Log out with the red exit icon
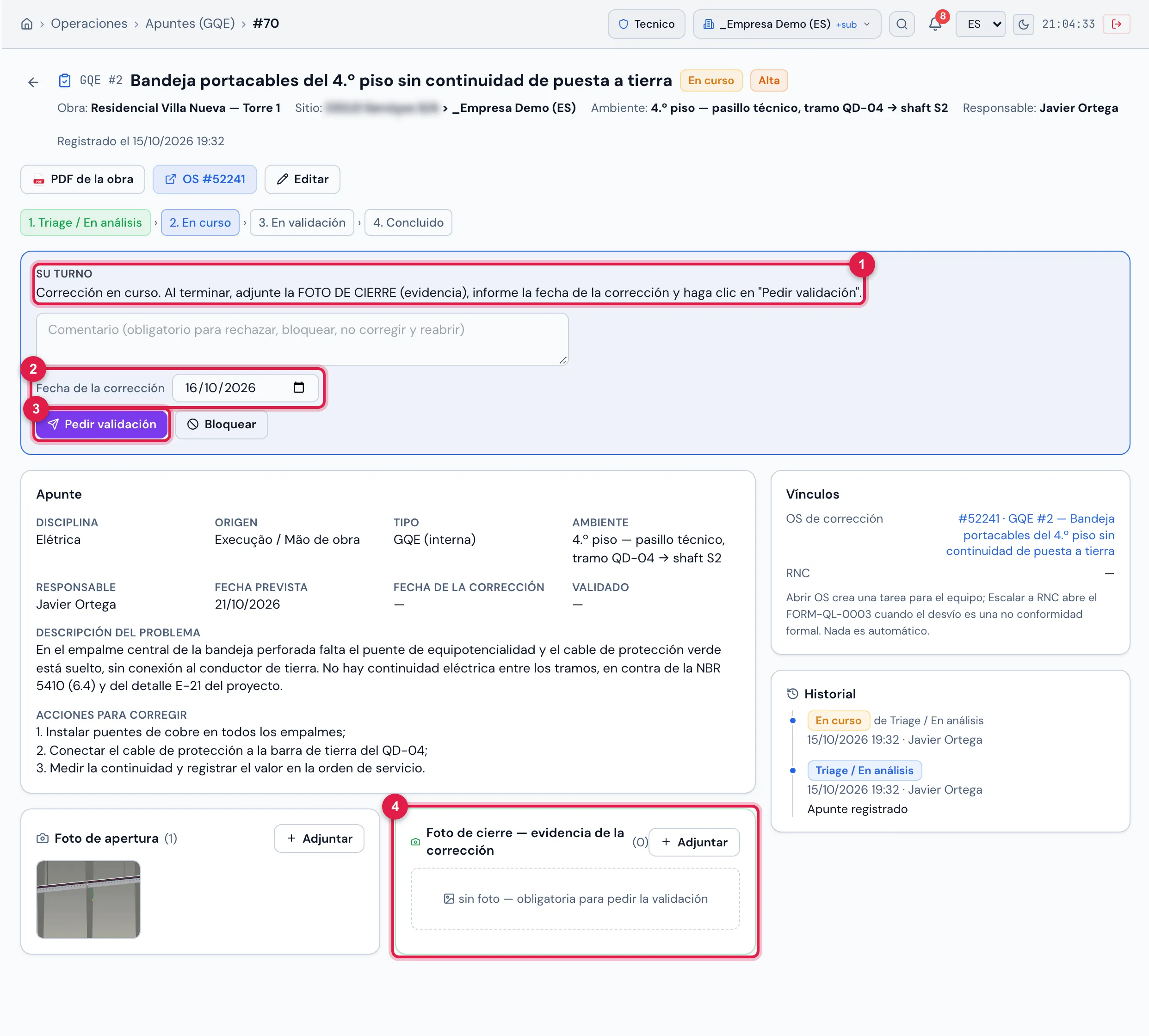 (x=1116, y=24)
